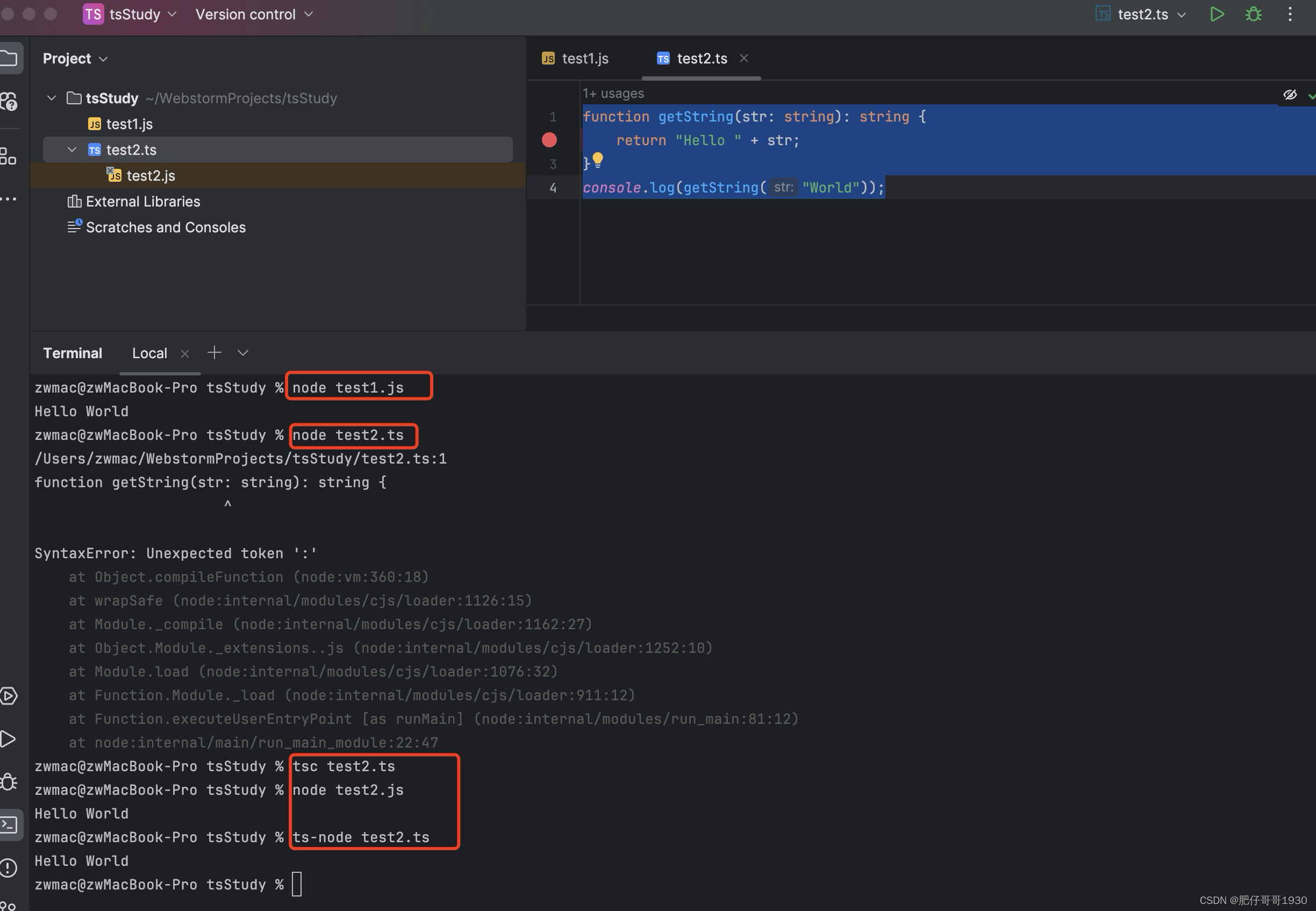
Task: Open the More Actions vertical dots menu
Action: (1290, 15)
